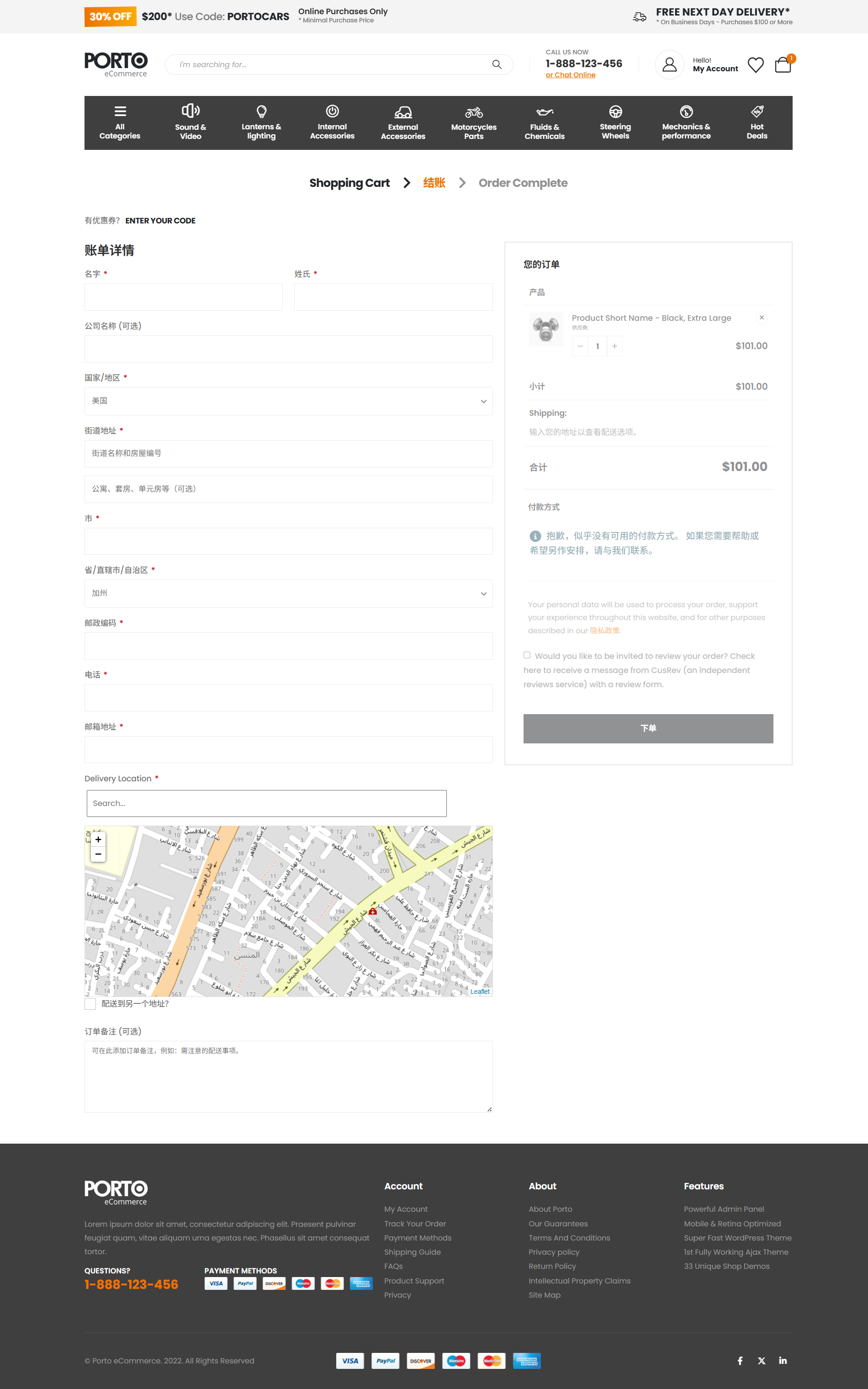Select Motorcycles Parts in the navigation bar
Screen dimensions: 868x1389
tap(474, 123)
